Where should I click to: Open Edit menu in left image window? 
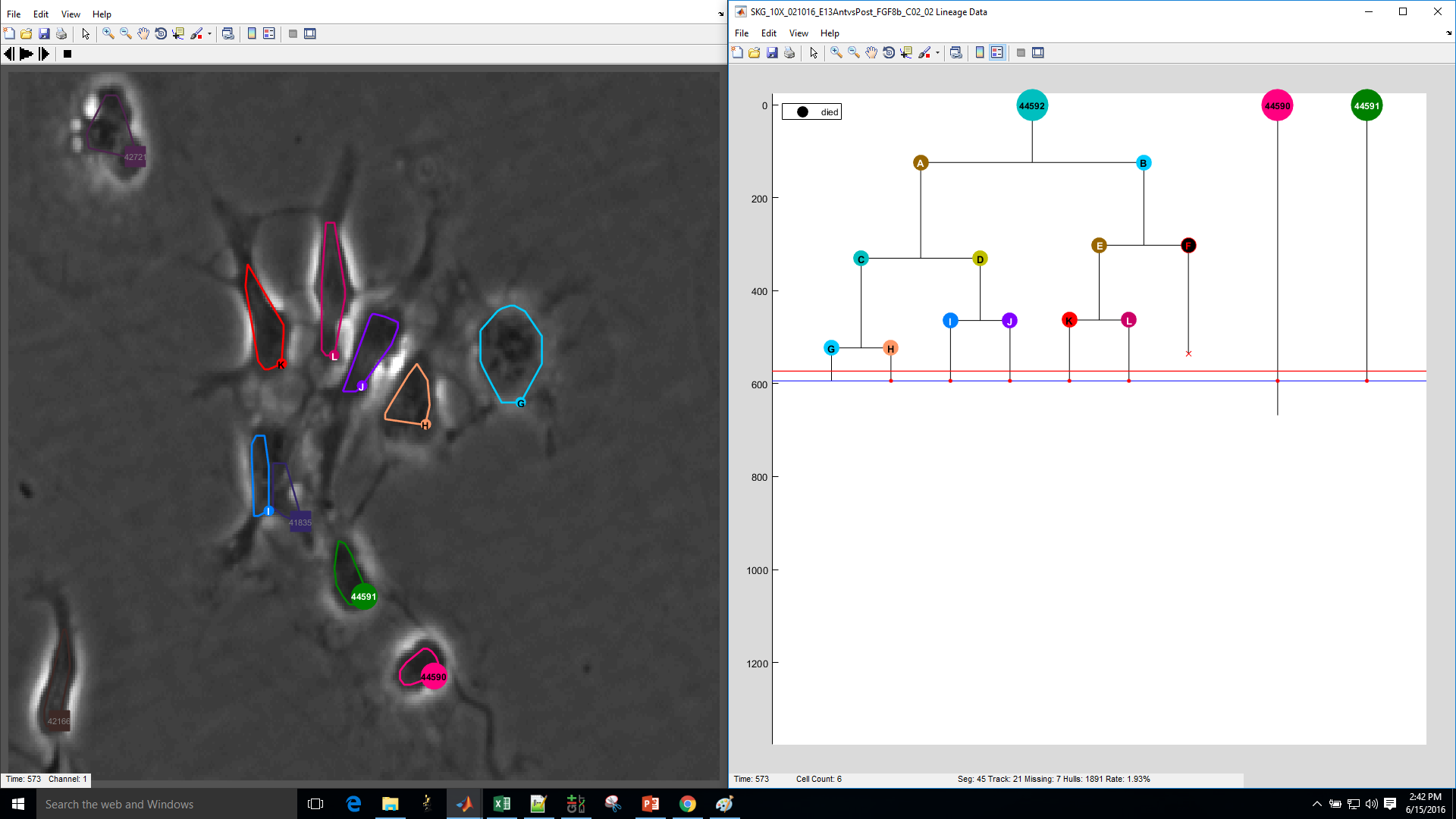tap(41, 14)
